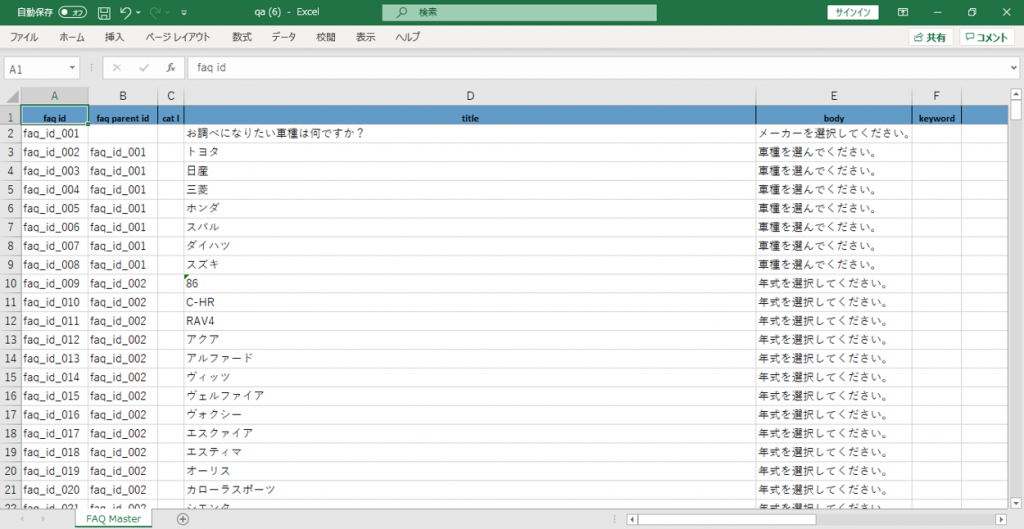Click cell お調べになりたい車種は何ですか？
The image size is (1024, 529).
470,133
